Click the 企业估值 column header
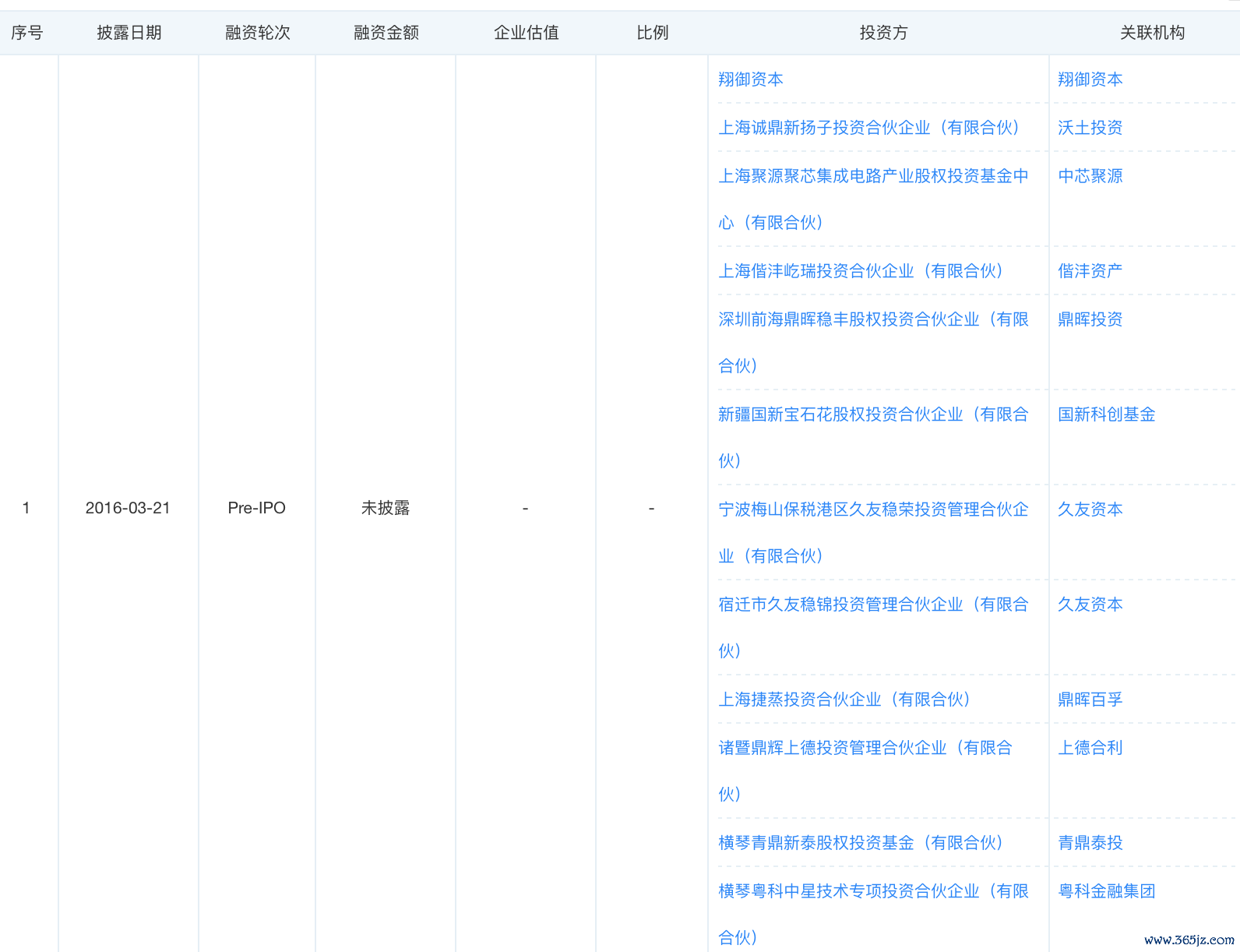The image size is (1240, 952). [x=527, y=33]
